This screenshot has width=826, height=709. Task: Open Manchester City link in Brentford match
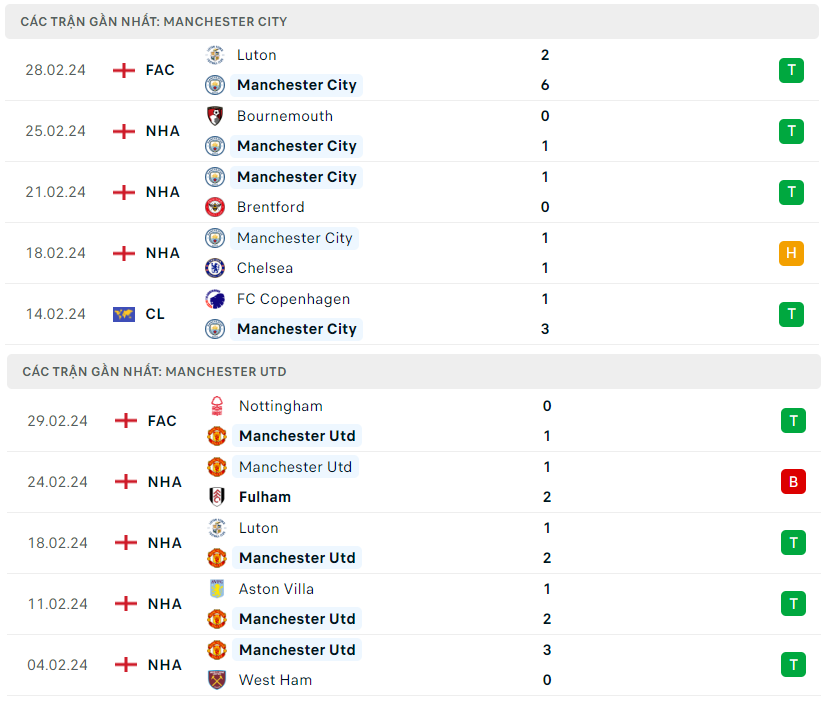coord(296,177)
